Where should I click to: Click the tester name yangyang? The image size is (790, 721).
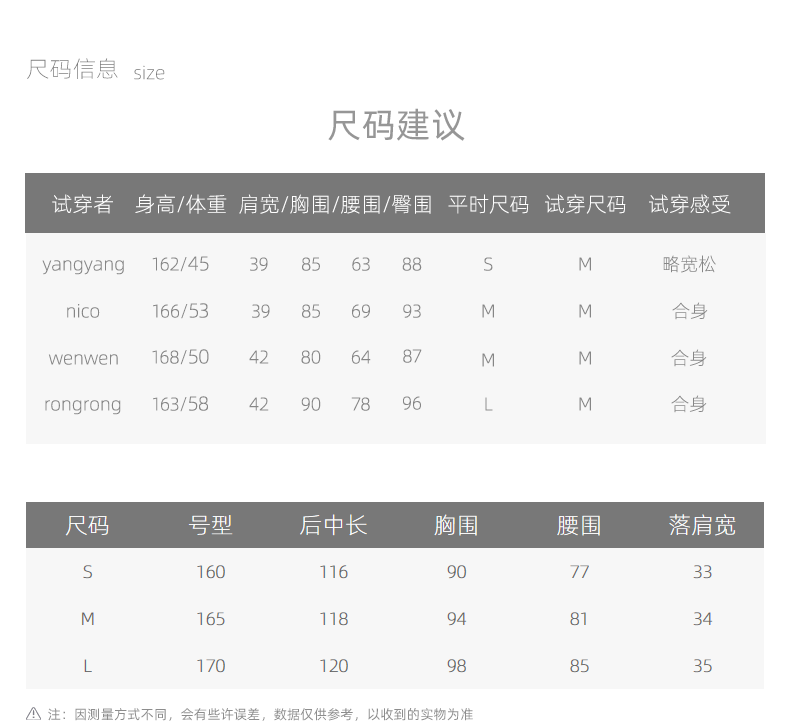click(x=84, y=265)
